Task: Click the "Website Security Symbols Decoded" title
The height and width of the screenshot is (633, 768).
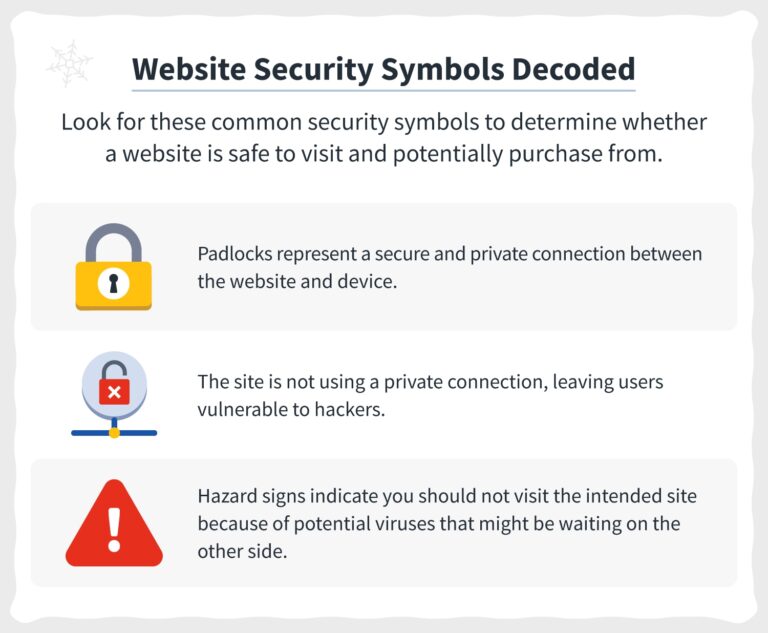Action: [383, 69]
